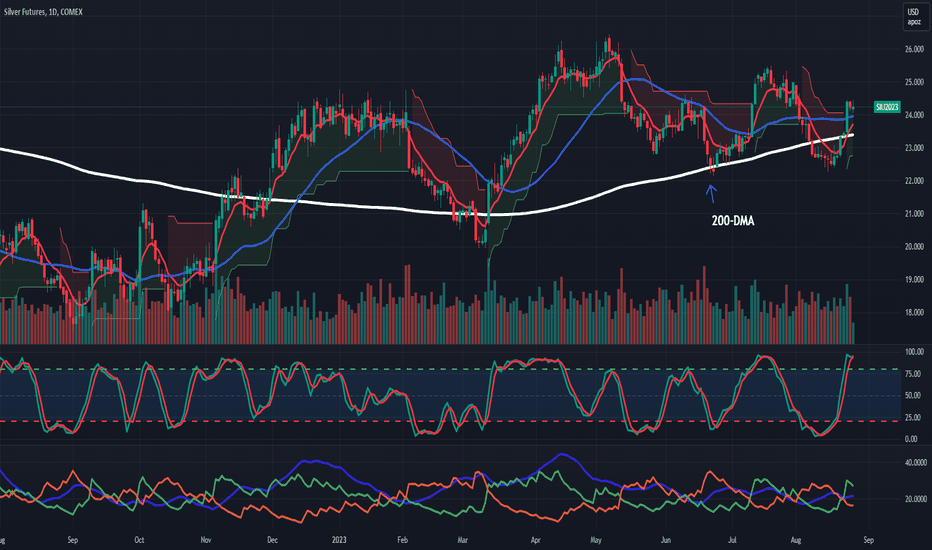Click the Jun date on the time axis
The width and height of the screenshot is (932, 550).
click(x=666, y=540)
